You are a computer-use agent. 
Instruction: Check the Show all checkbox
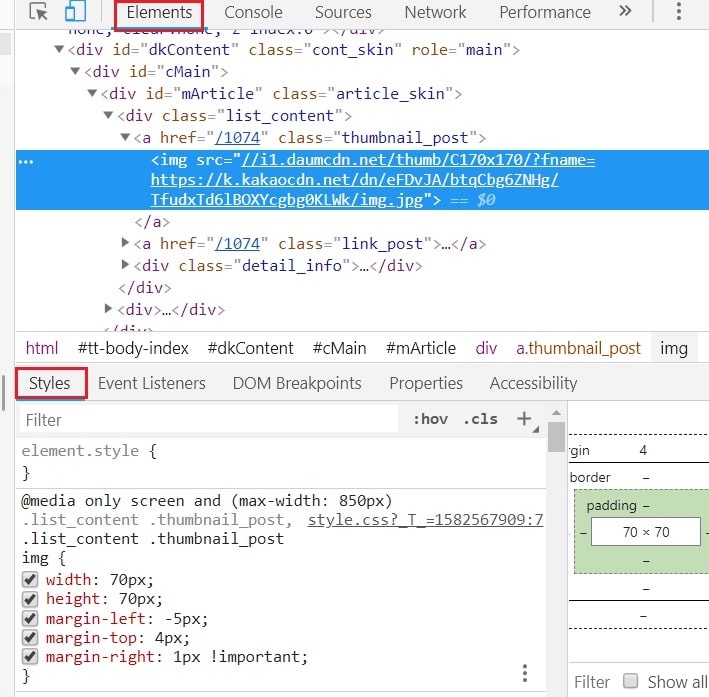630,680
